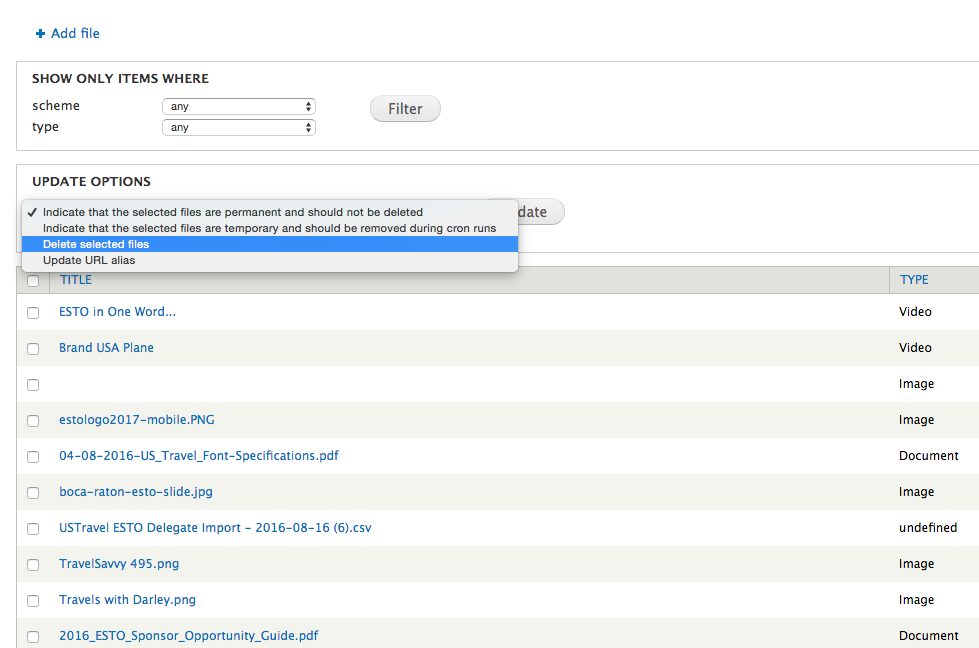The width and height of the screenshot is (979, 648).
Task: Choose 'permanent and should not be deleted' option
Action: point(270,212)
